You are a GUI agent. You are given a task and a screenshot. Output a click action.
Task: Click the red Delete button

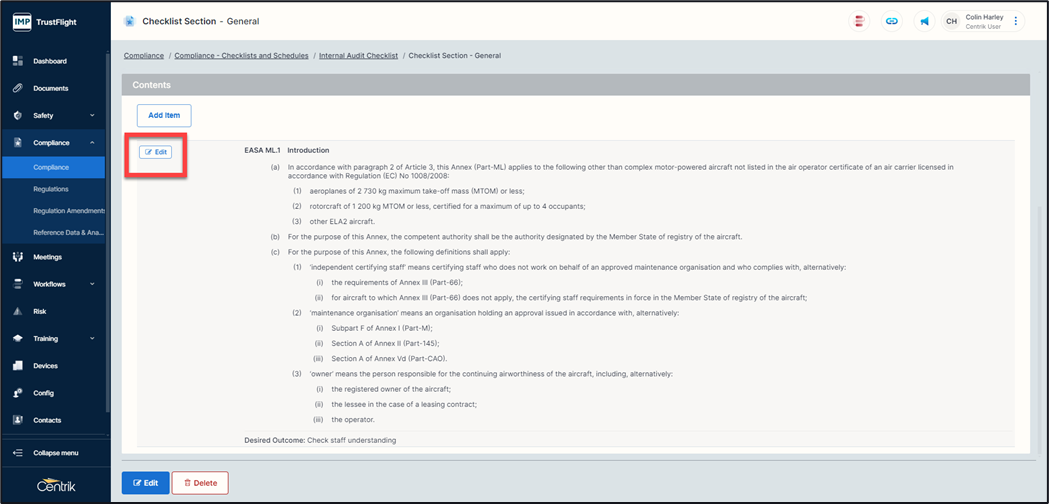(x=200, y=483)
